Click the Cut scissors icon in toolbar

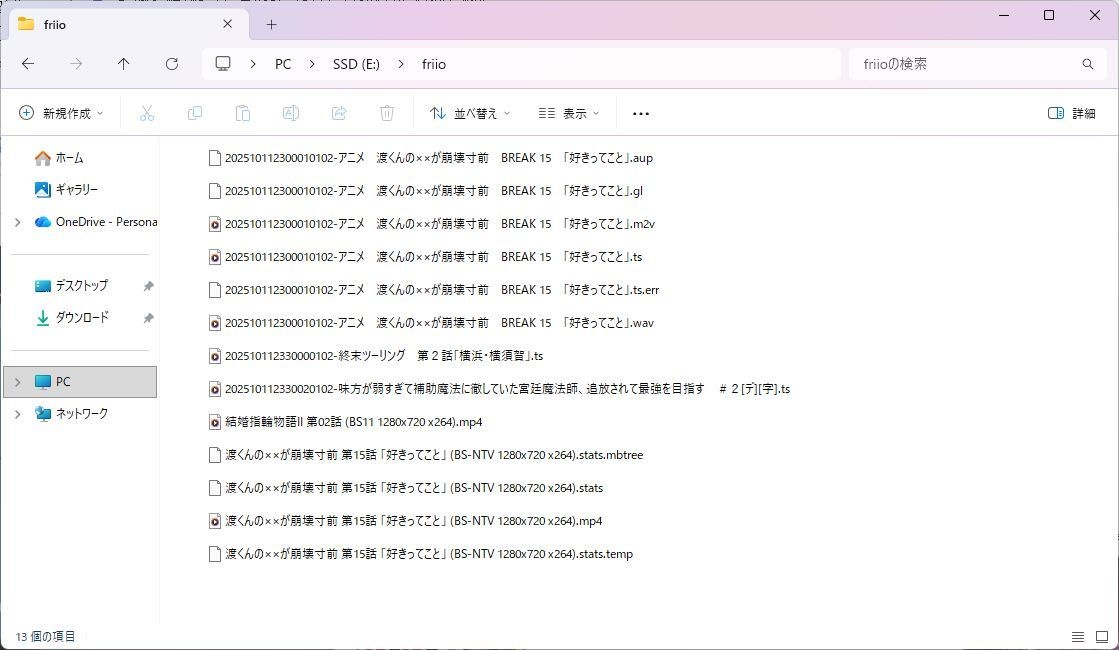147,114
